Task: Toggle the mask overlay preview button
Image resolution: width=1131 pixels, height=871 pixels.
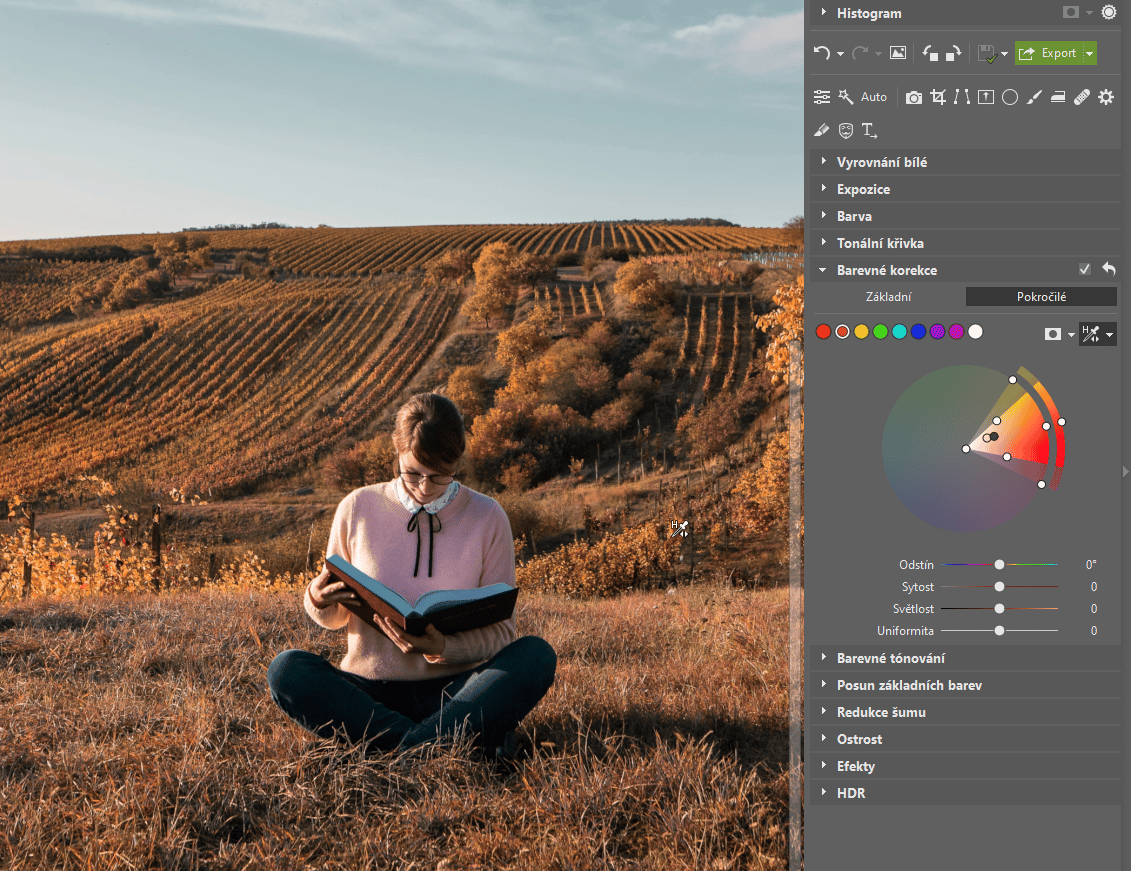Action: (1054, 333)
